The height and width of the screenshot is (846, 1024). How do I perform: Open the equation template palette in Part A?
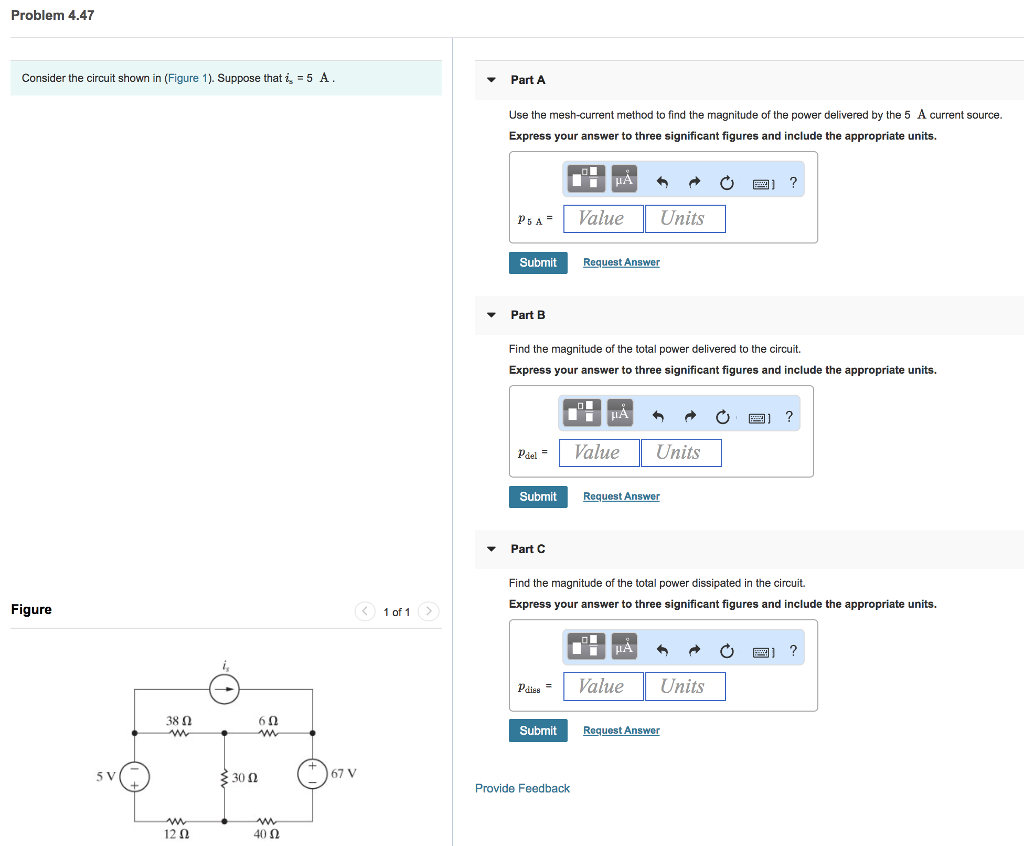(585, 178)
